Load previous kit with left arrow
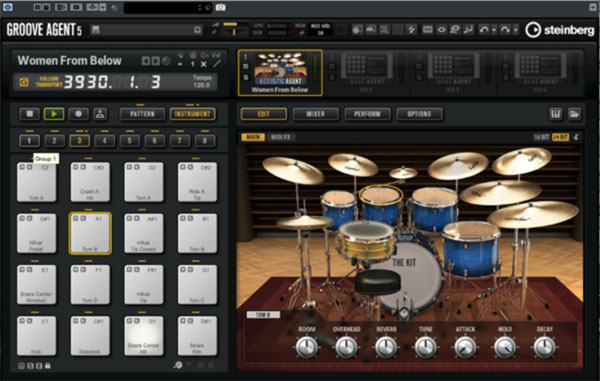This screenshot has height=381, width=600. click(x=146, y=61)
